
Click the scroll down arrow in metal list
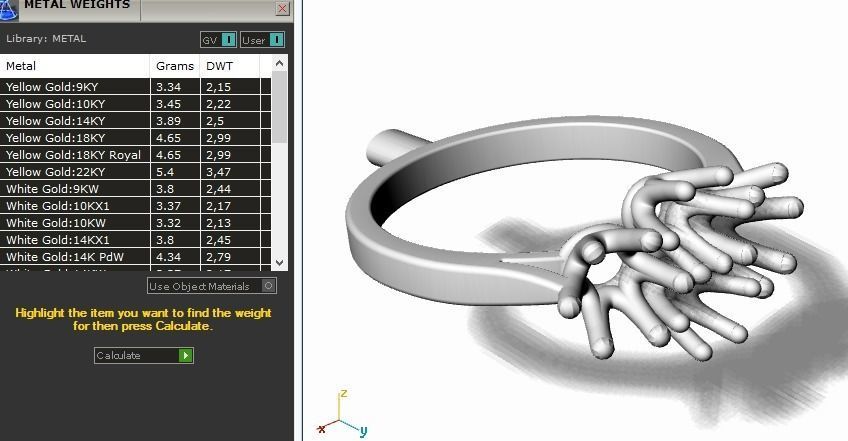coord(279,262)
